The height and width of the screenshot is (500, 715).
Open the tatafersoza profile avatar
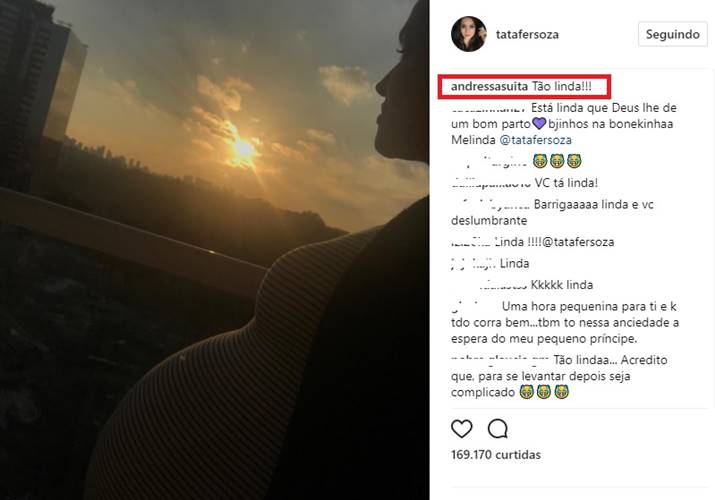tap(468, 34)
